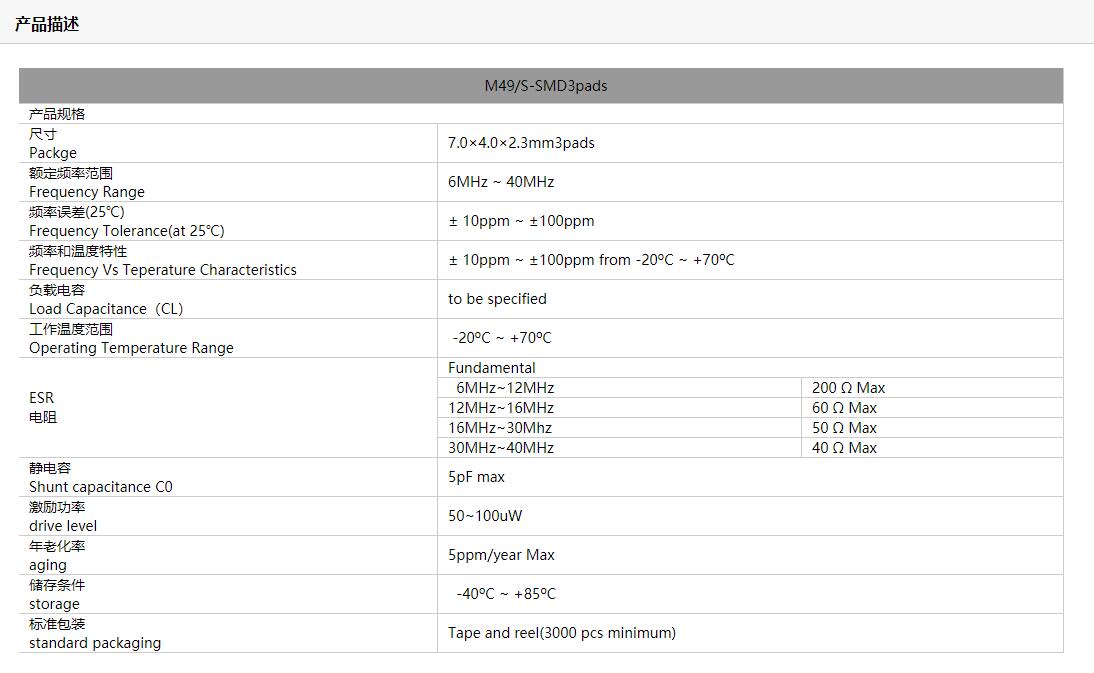This screenshot has height=673, width=1094.
Task: Click the Frequency Tolerance(at 25°C) label
Action: (127, 231)
